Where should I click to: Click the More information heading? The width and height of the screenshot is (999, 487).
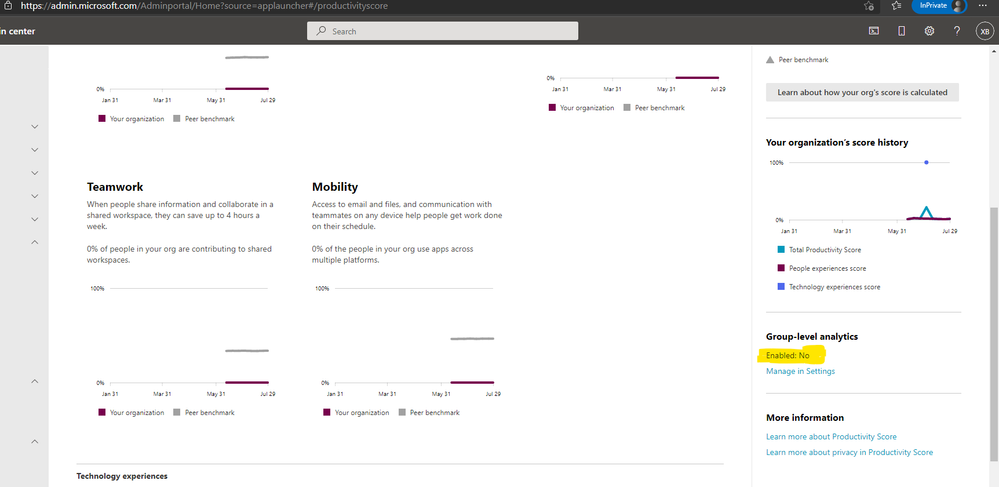805,418
